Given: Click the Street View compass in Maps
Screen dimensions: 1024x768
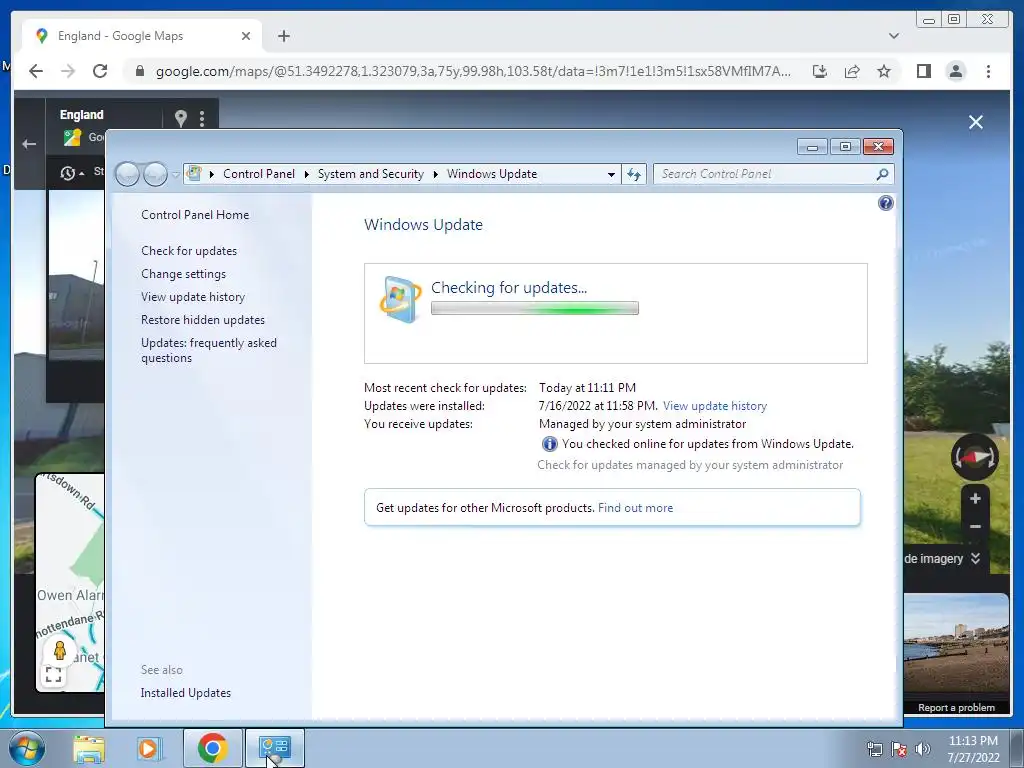Looking at the screenshot, I should [974, 457].
